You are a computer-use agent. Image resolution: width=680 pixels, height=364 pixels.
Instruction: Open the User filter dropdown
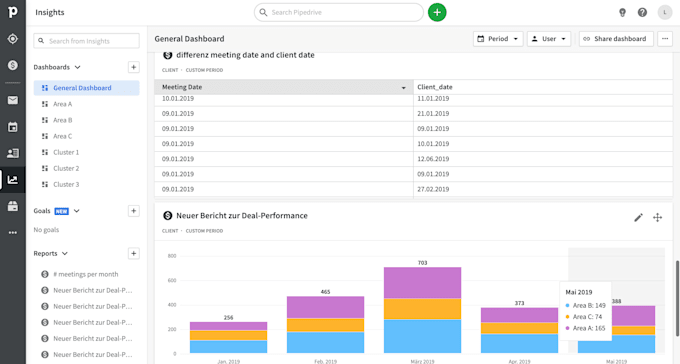[549, 39]
